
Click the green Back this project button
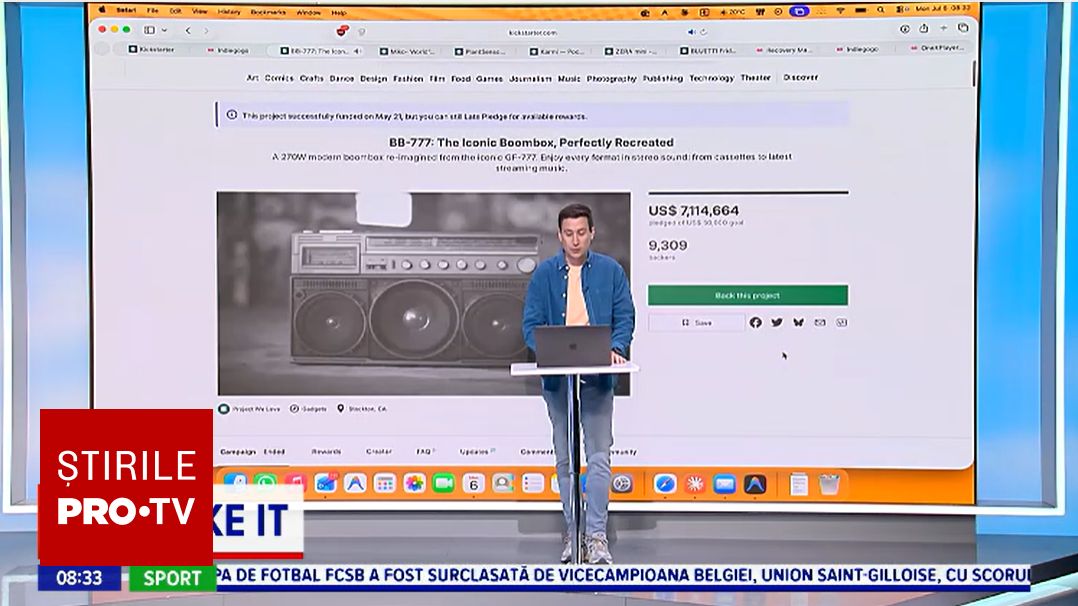click(748, 295)
